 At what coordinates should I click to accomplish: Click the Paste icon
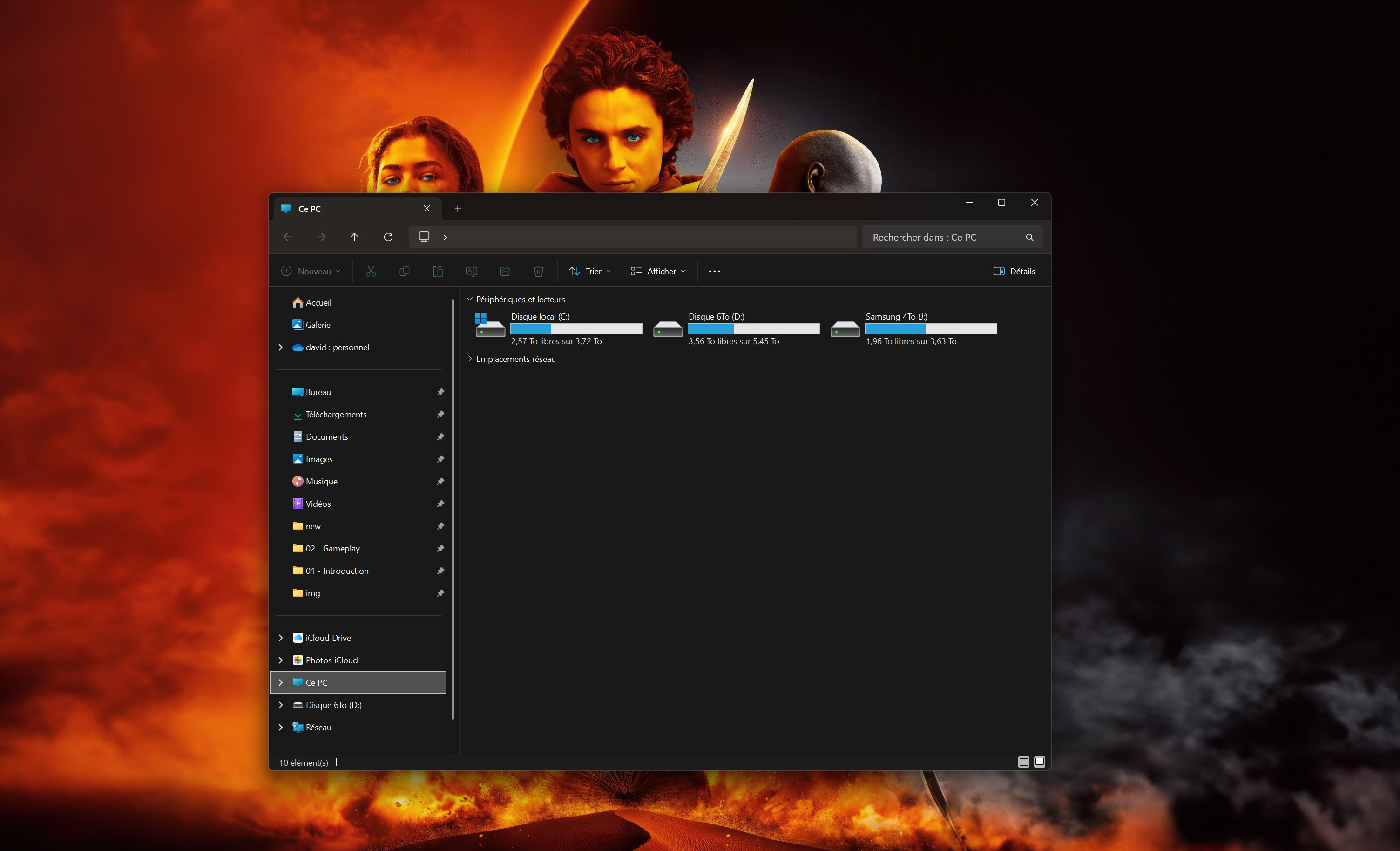(x=438, y=271)
